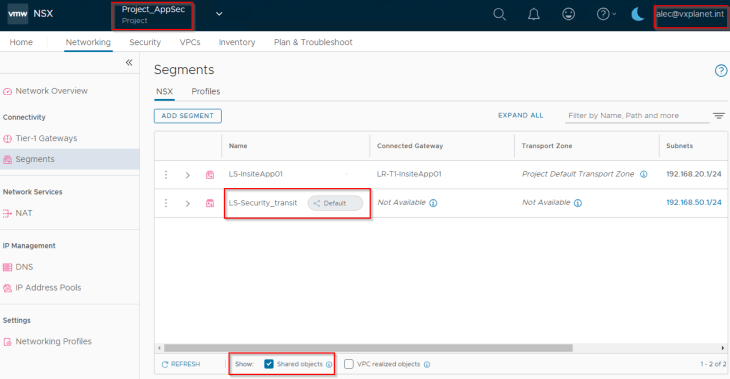Select Segments in the sidebar
The height and width of the screenshot is (379, 730).
[70, 159]
